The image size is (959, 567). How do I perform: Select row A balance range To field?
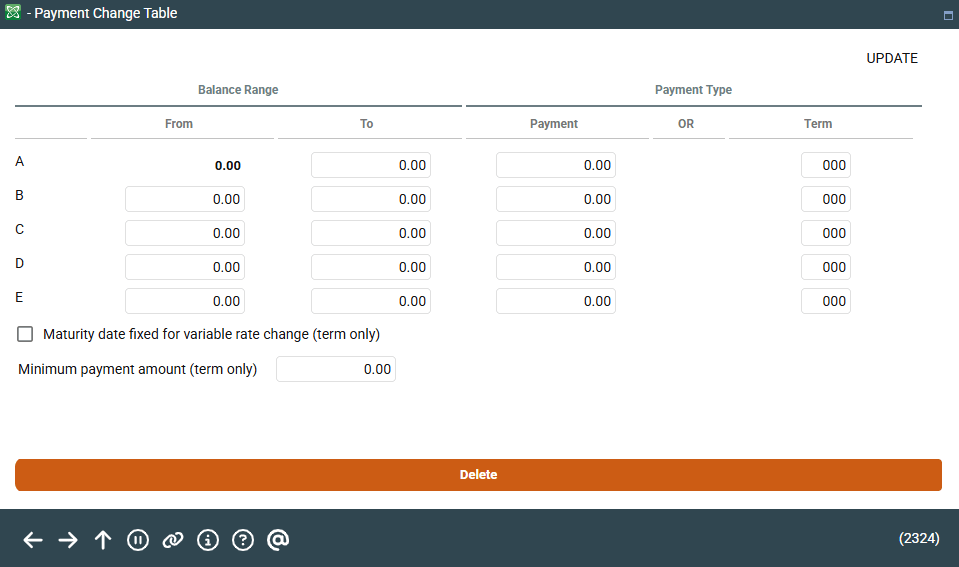coord(370,165)
